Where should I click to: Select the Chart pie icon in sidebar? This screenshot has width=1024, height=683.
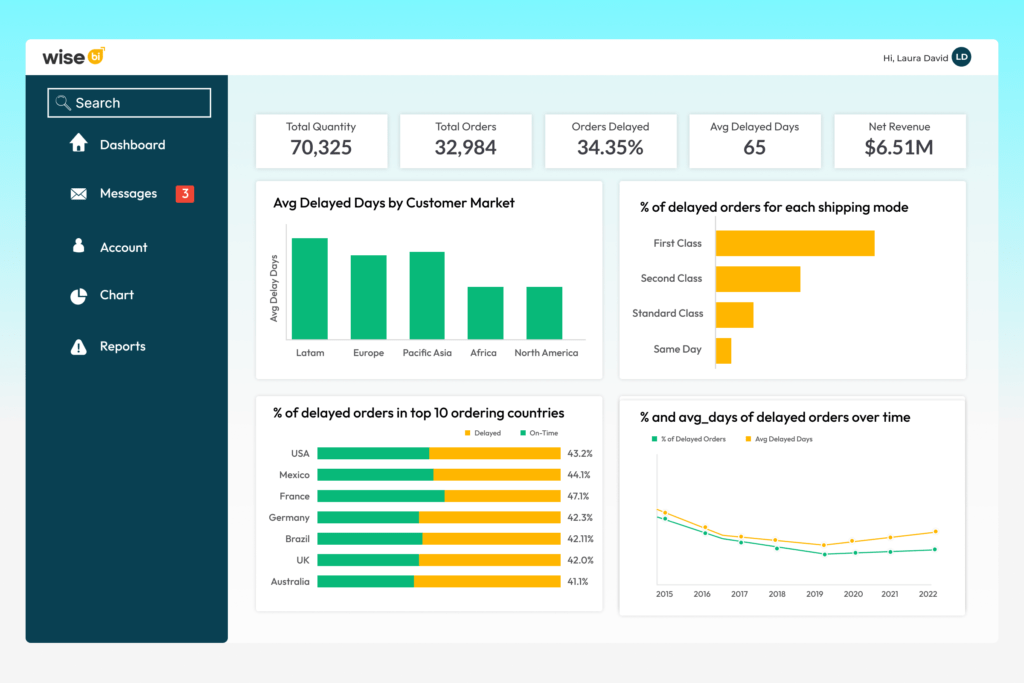click(78, 295)
